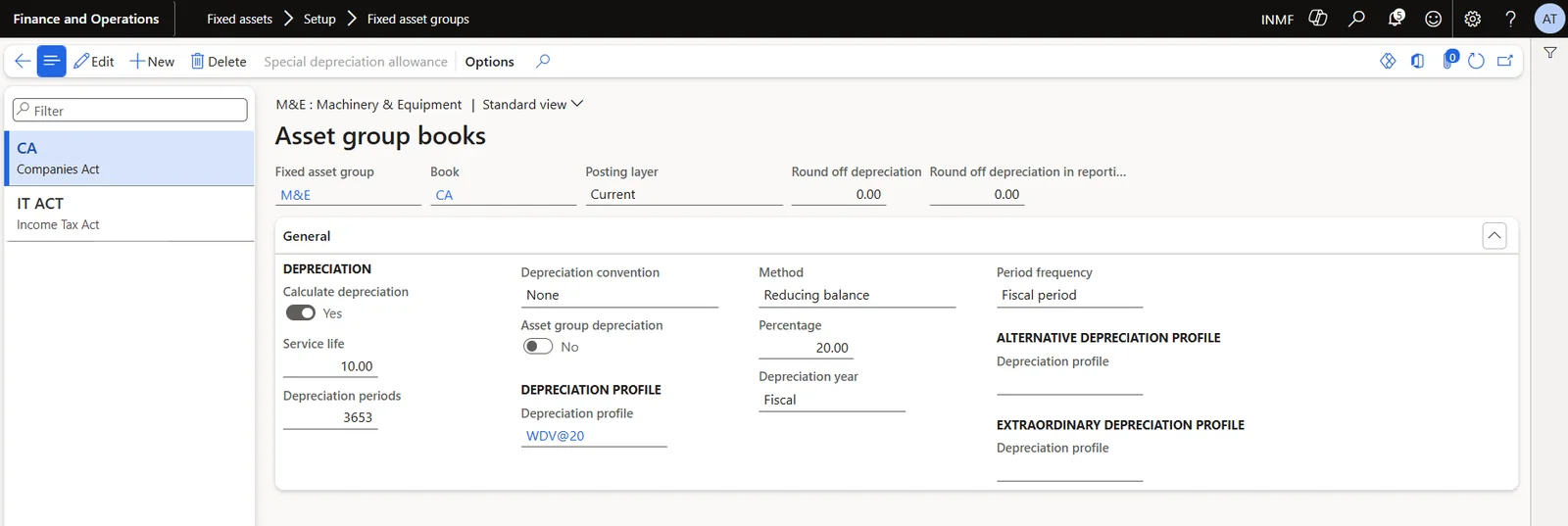Open the personalize diamond icon

pyautogui.click(x=1388, y=61)
